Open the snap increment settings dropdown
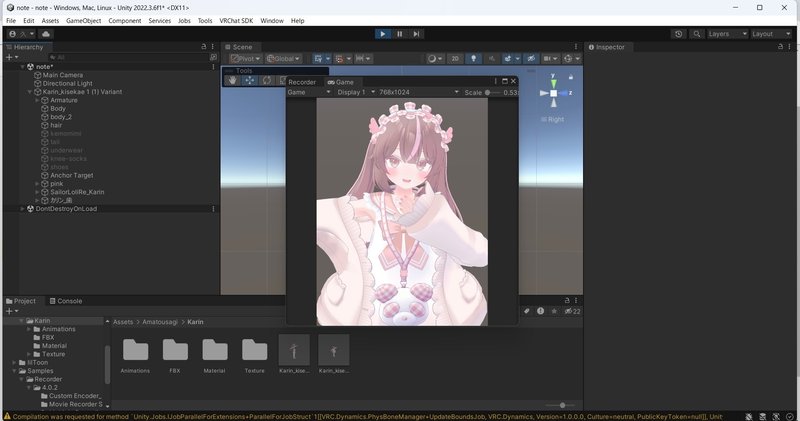The width and height of the screenshot is (800, 421). point(363,59)
